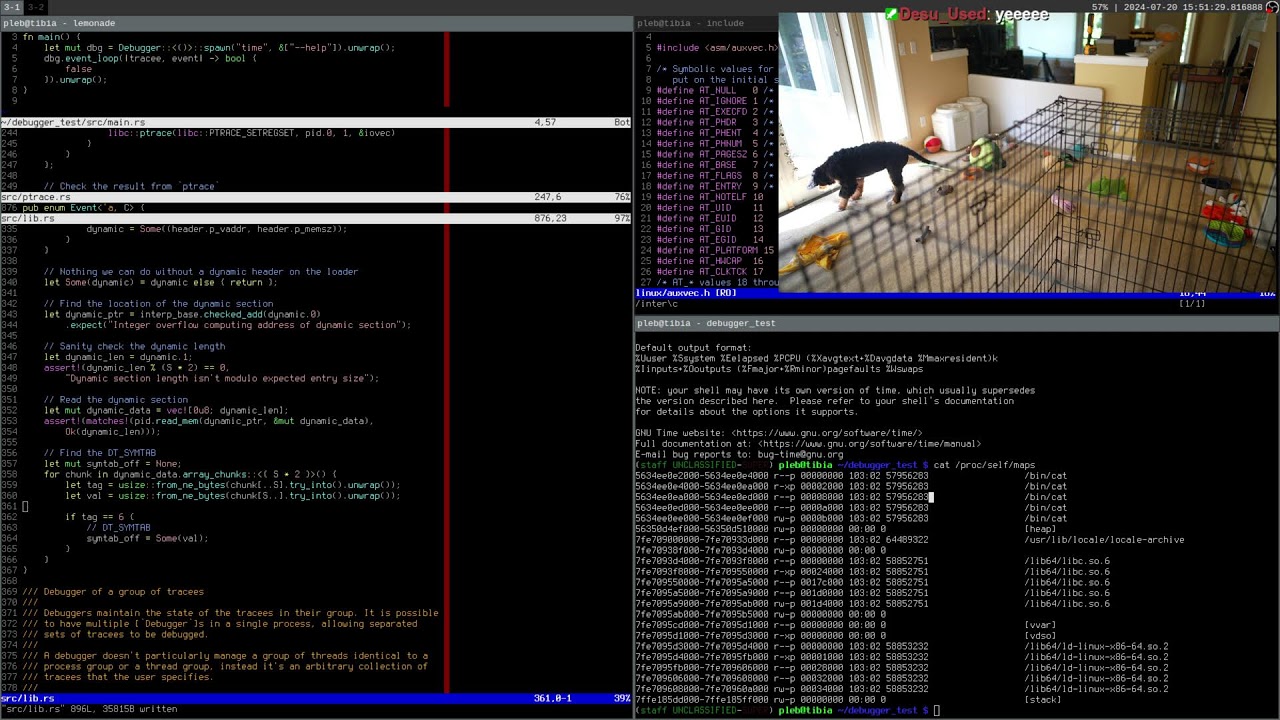This screenshot has height=720, width=1280.
Task: Click the date and time clock
Action: click(x=1192, y=7)
